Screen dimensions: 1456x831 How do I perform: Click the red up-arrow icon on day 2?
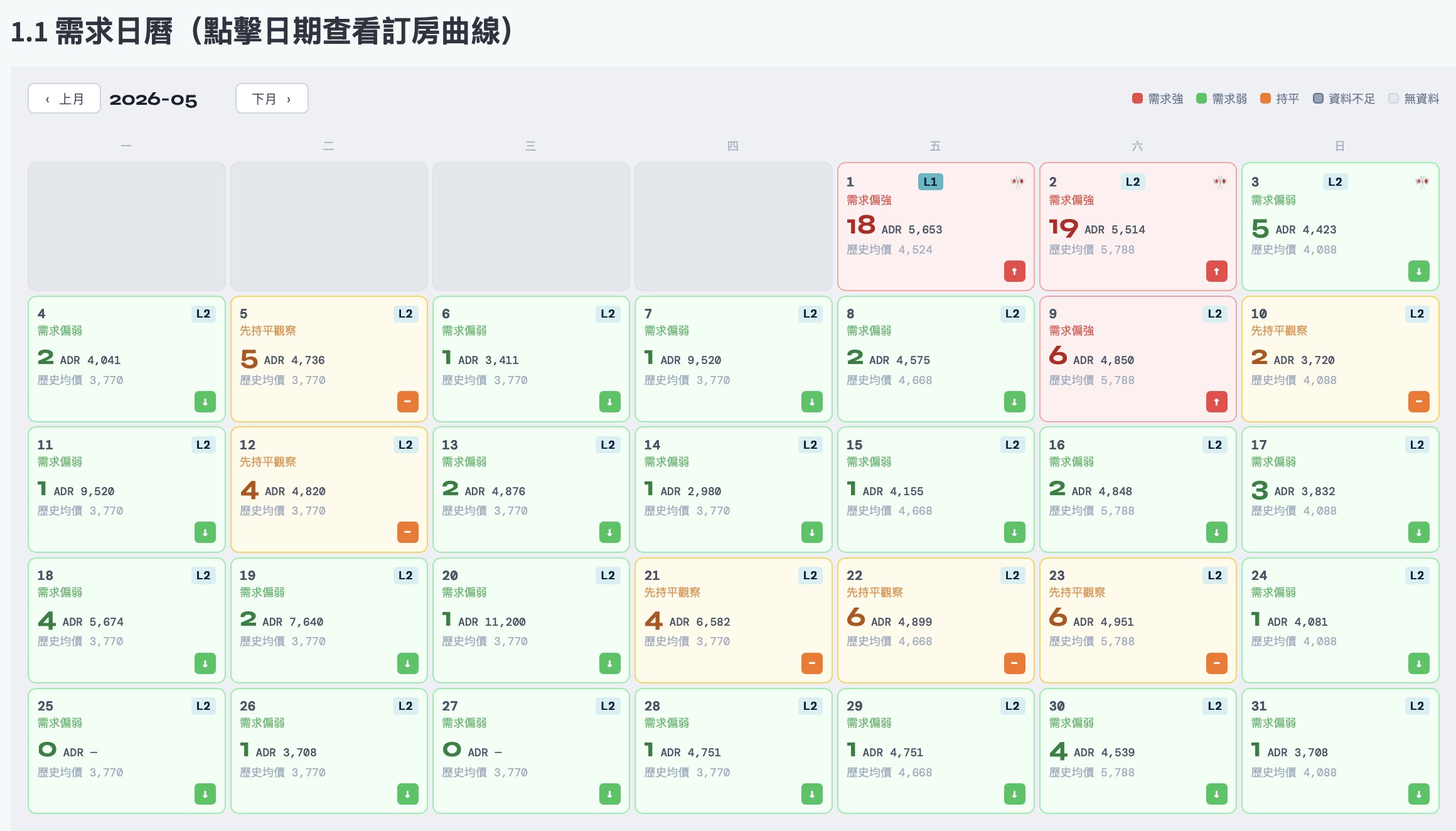pyautogui.click(x=1216, y=271)
